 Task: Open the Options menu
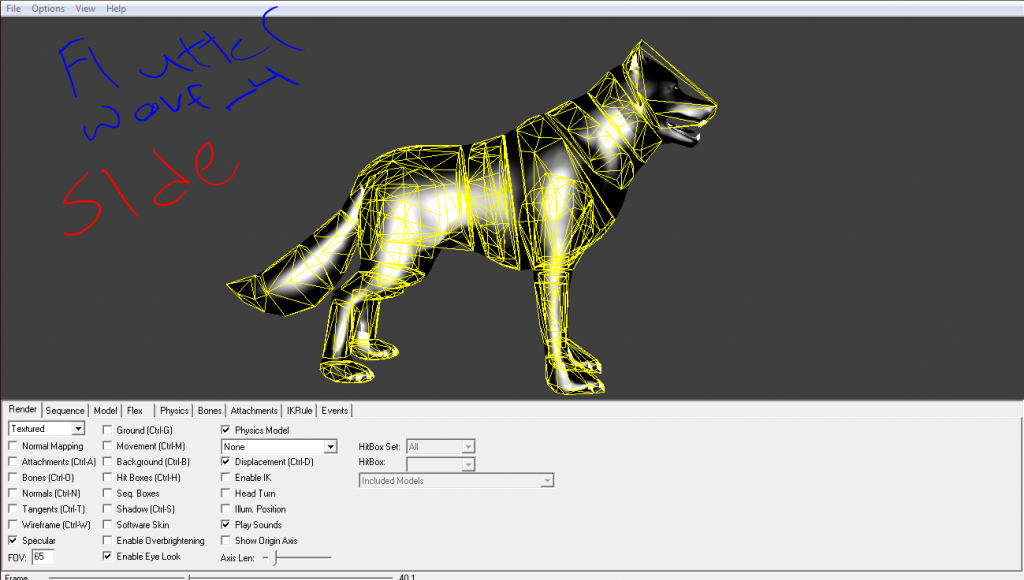pyautogui.click(x=48, y=8)
